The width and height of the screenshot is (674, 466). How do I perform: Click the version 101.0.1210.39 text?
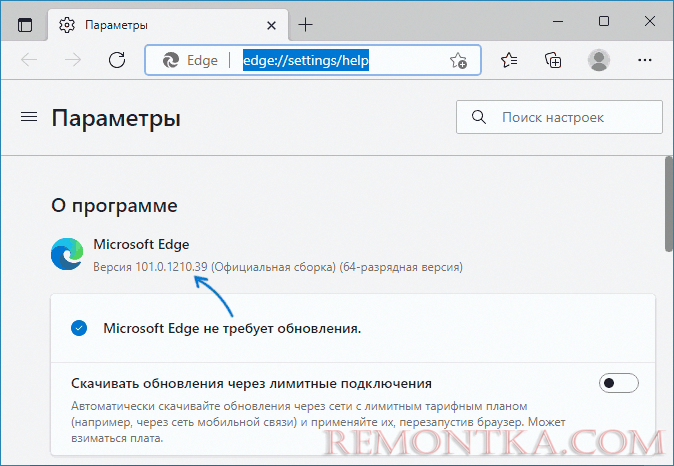click(x=172, y=267)
